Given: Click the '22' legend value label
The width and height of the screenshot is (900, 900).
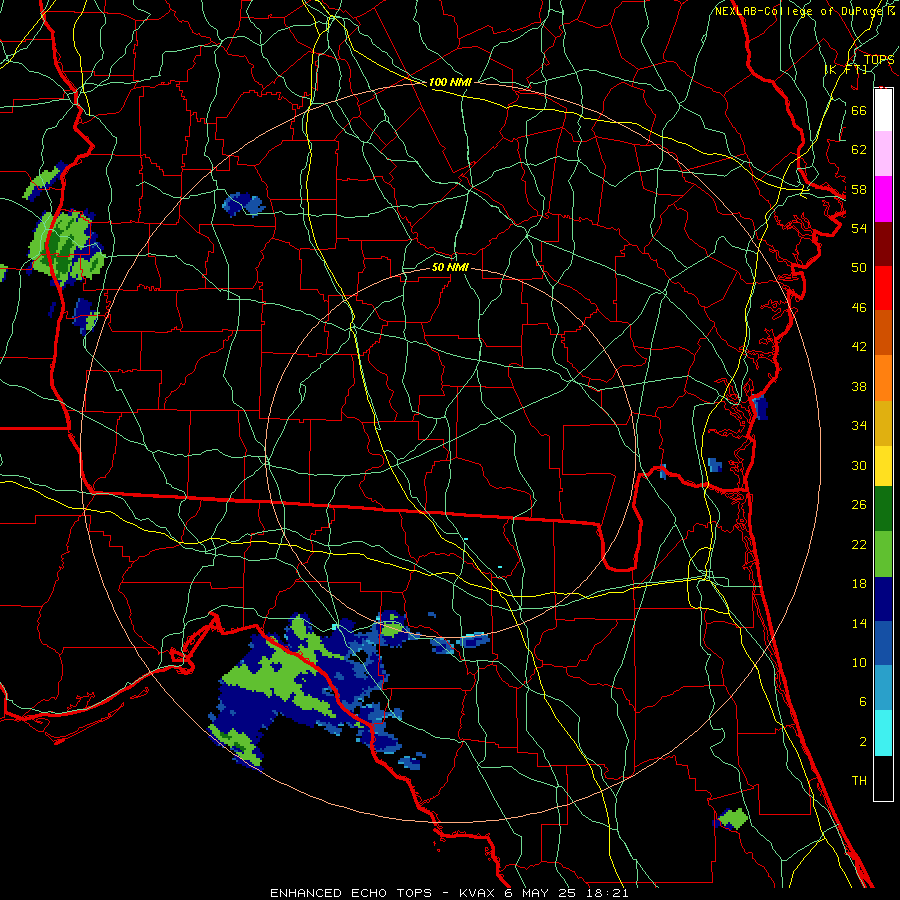Looking at the screenshot, I should coord(859,544).
